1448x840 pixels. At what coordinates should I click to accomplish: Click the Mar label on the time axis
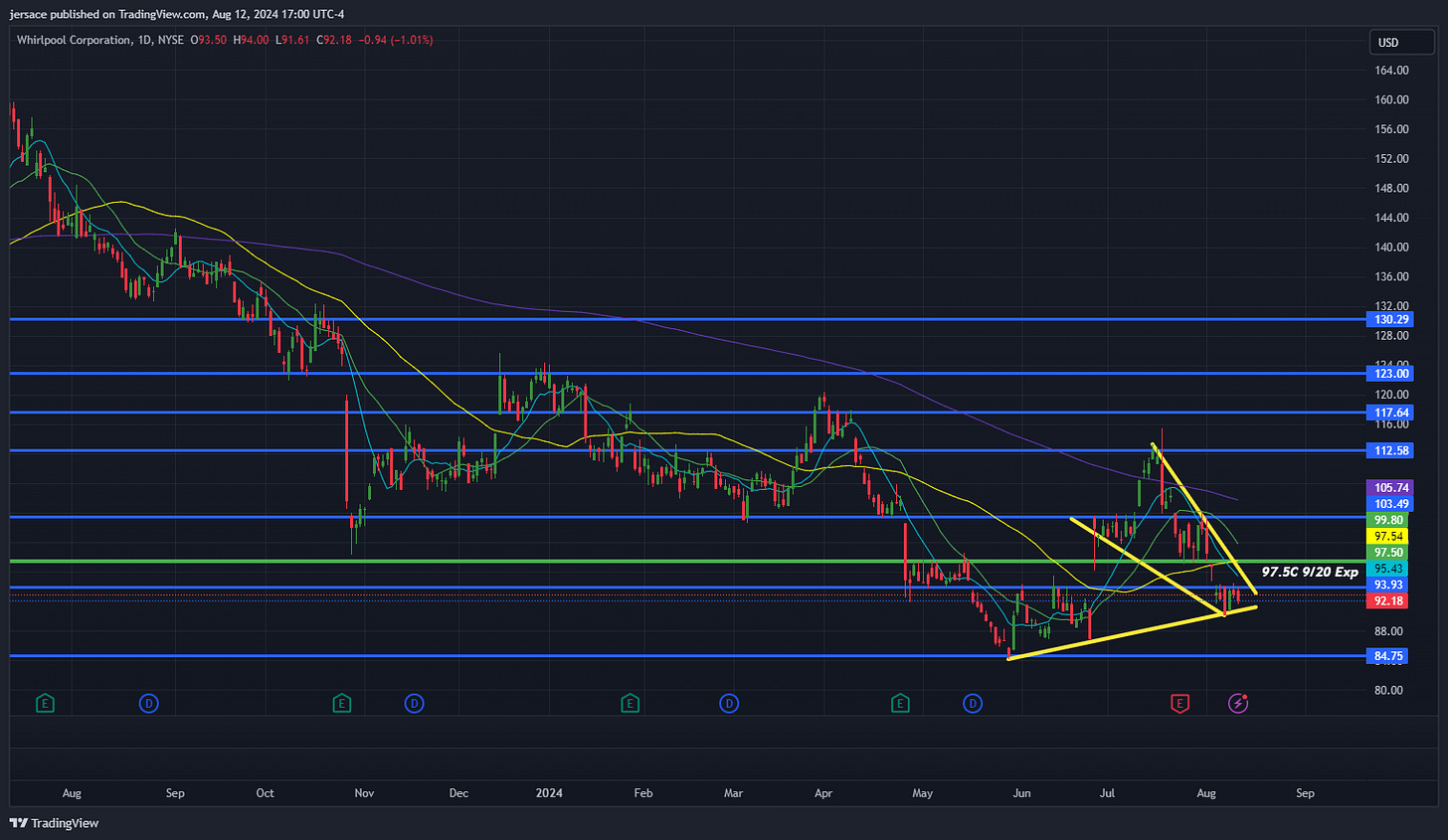pyautogui.click(x=733, y=793)
